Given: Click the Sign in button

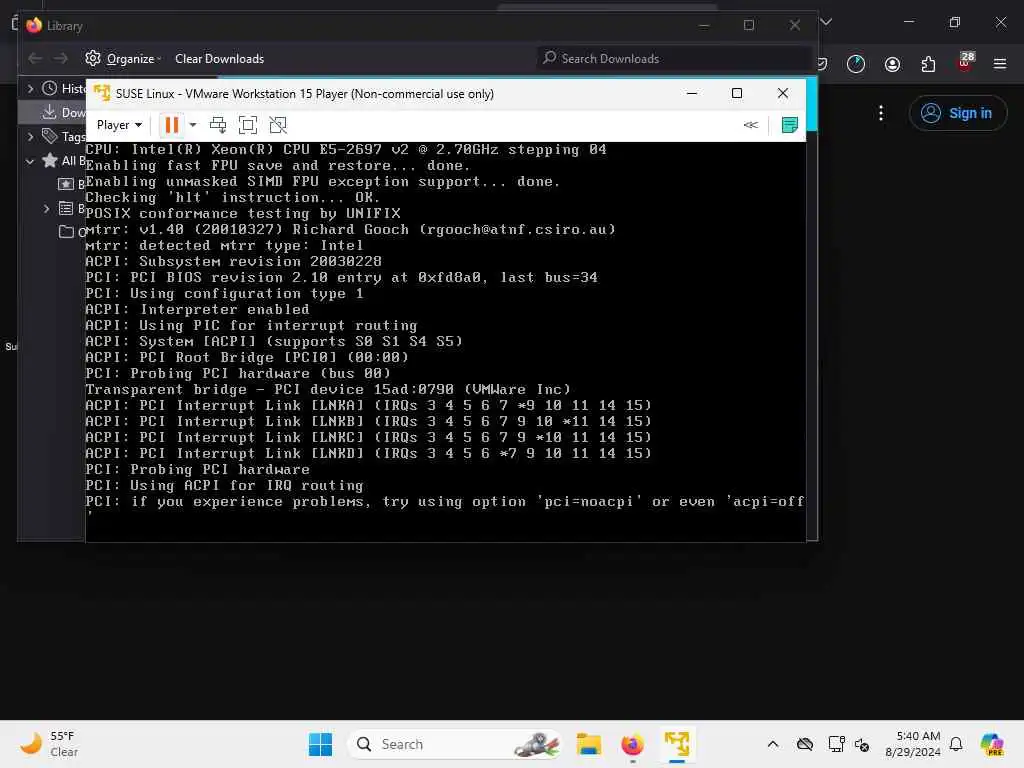Looking at the screenshot, I should tap(957, 113).
